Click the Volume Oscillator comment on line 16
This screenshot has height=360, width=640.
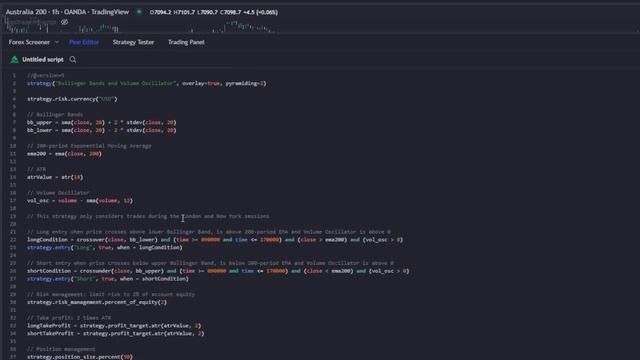pos(58,193)
